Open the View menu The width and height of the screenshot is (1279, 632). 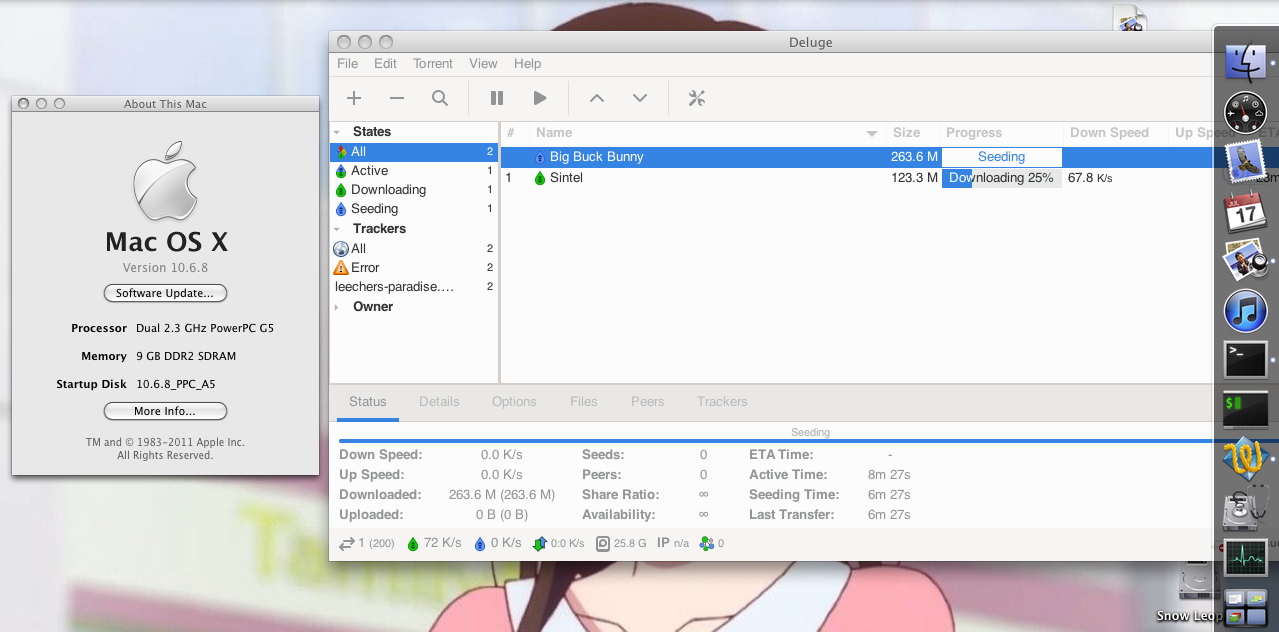coord(483,63)
